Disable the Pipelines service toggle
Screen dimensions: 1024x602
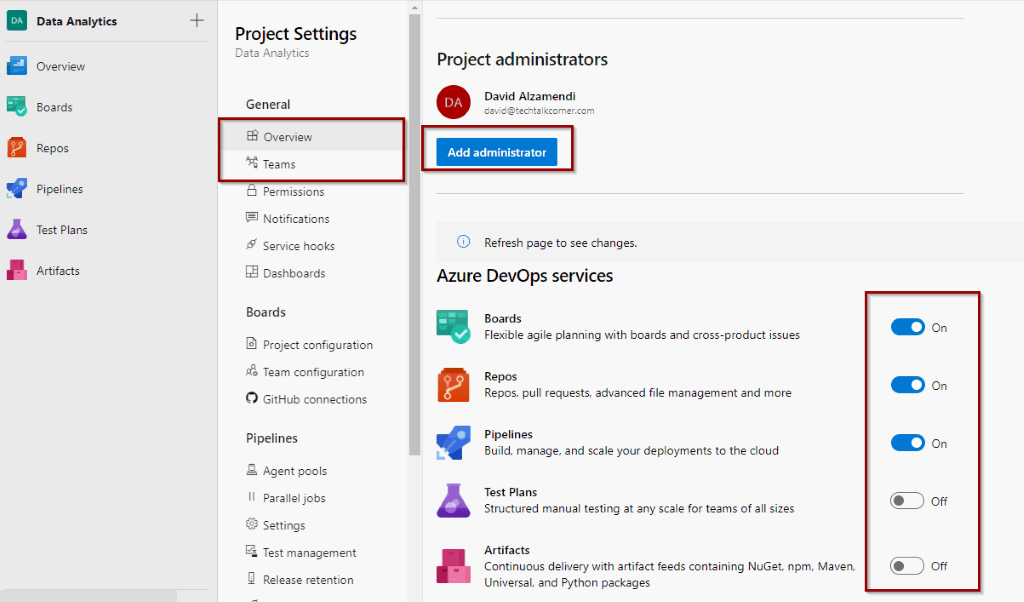(x=908, y=443)
